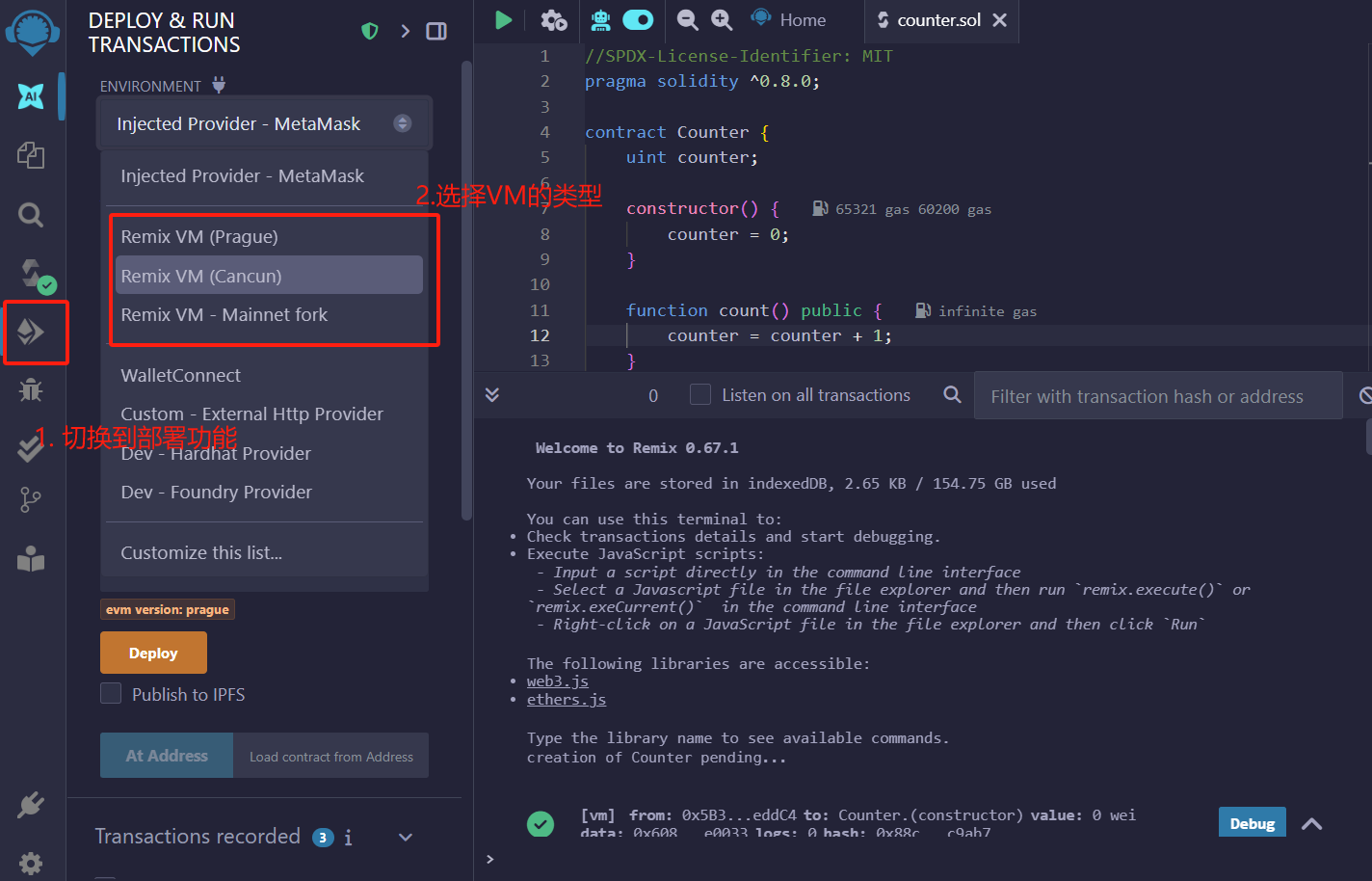This screenshot has width=1372, height=881.
Task: Open the RemixAI assistant icon
Action: point(31,95)
